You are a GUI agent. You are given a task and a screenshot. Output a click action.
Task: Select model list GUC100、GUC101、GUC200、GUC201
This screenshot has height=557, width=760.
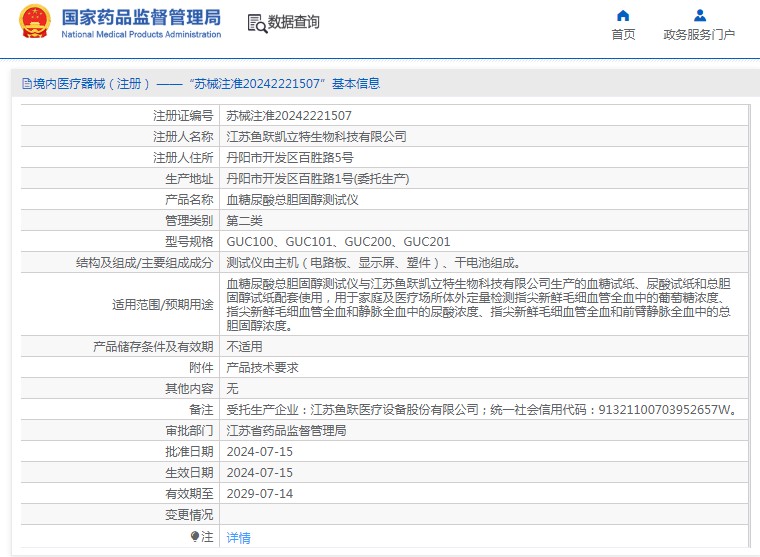point(338,241)
